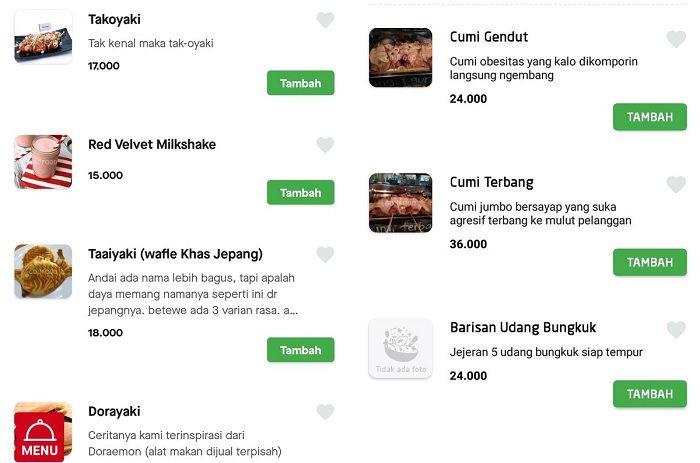View the Cumi Gendut grilled squid photo
Screen dimensions: 700x463
click(400, 58)
